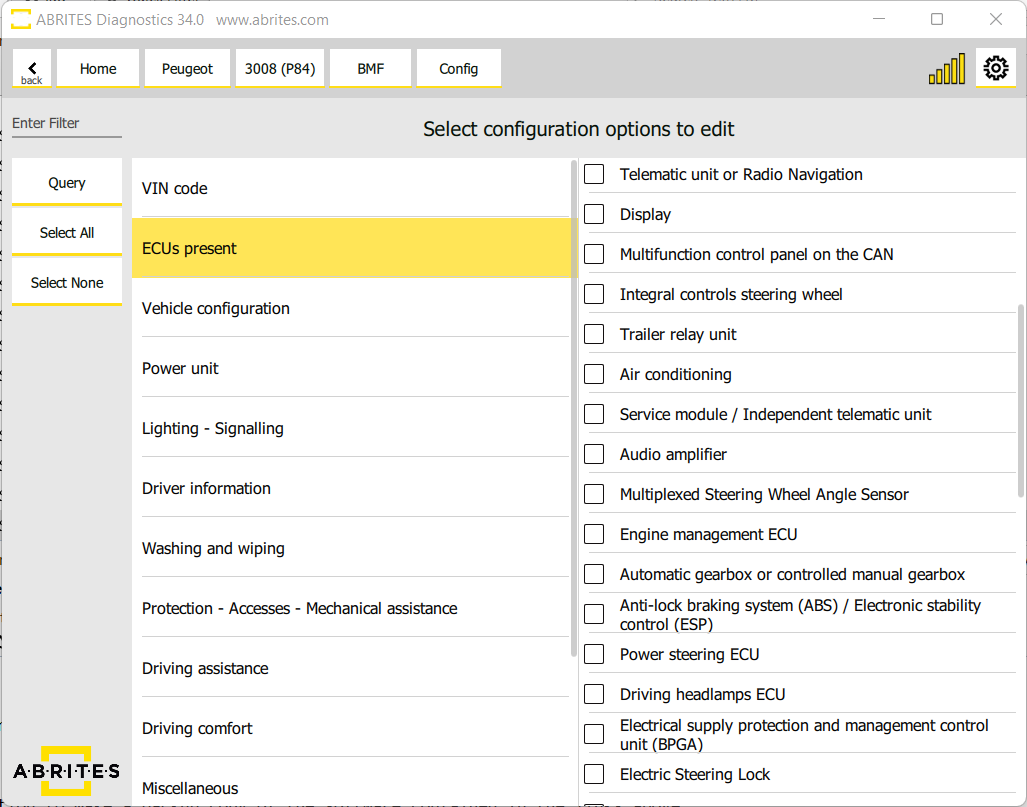Navigate to Home breadcrumb
1027x807 pixels.
(98, 68)
